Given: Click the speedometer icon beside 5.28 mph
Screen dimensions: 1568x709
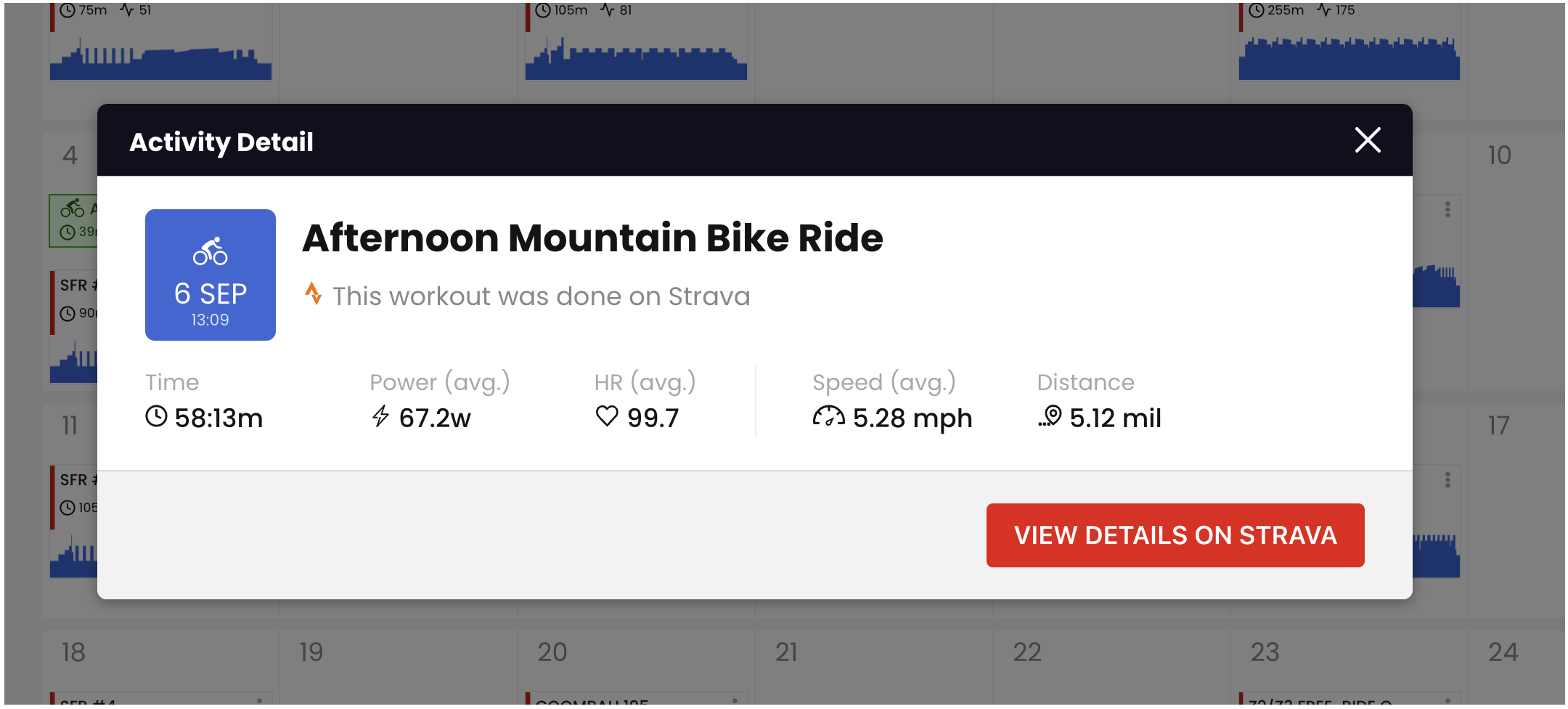Looking at the screenshot, I should [828, 416].
